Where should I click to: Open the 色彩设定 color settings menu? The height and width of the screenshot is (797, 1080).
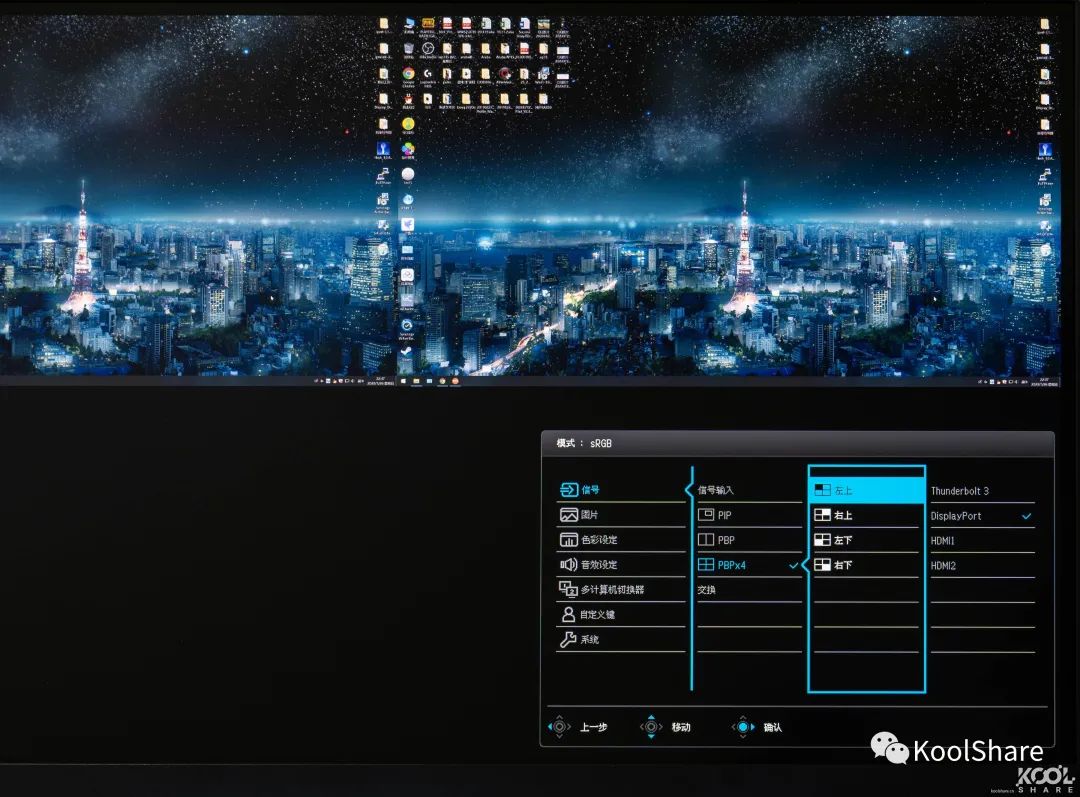(x=621, y=539)
